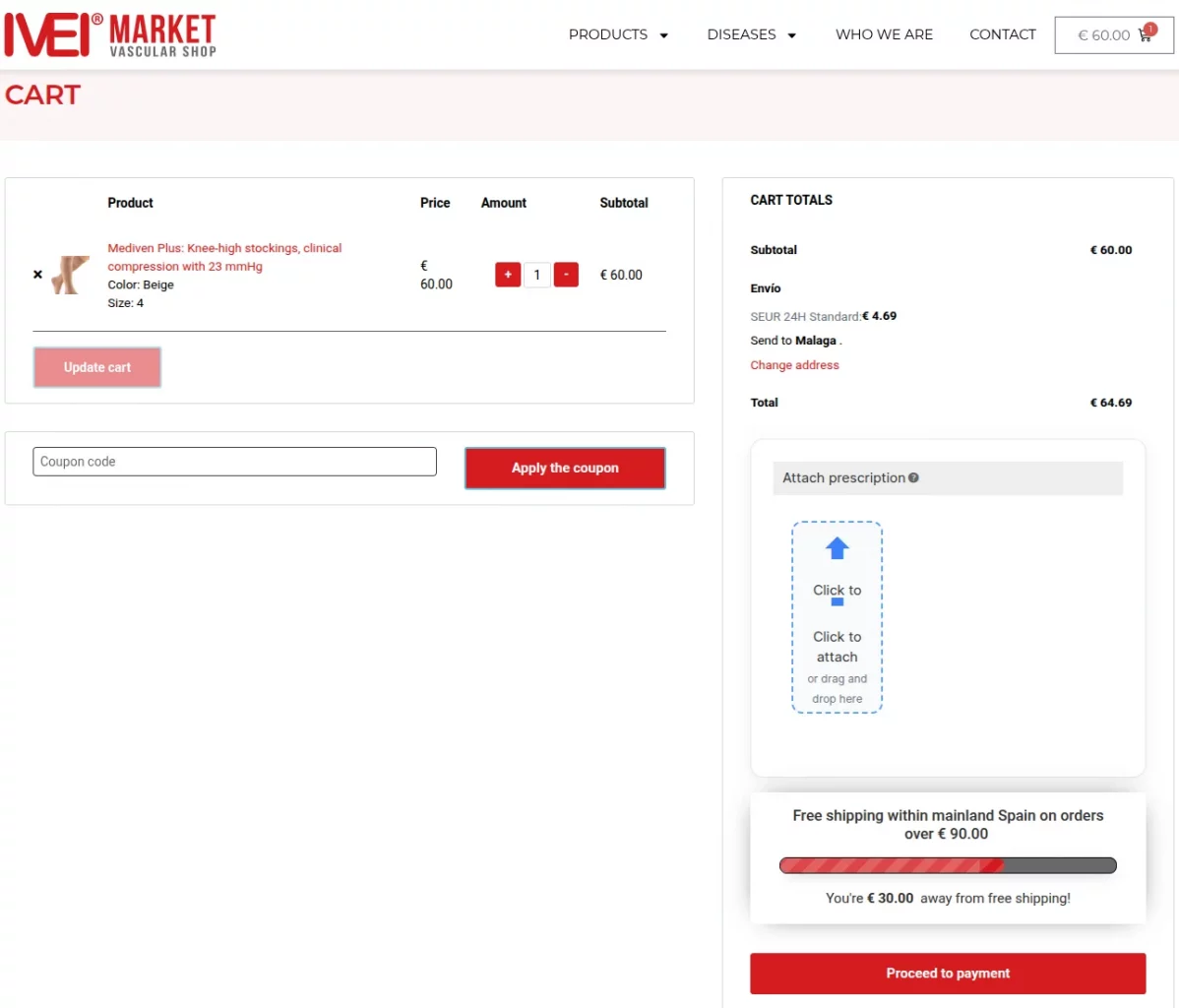Click the IVEI Market logo
The height and width of the screenshot is (1008, 1179).
pos(108,33)
